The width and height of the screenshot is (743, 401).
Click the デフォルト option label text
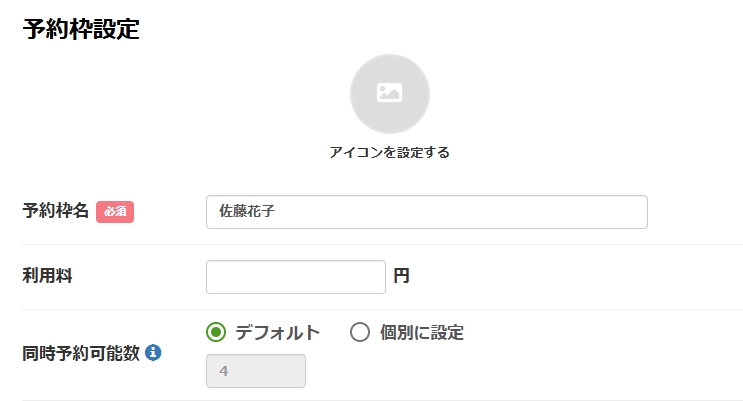click(277, 333)
